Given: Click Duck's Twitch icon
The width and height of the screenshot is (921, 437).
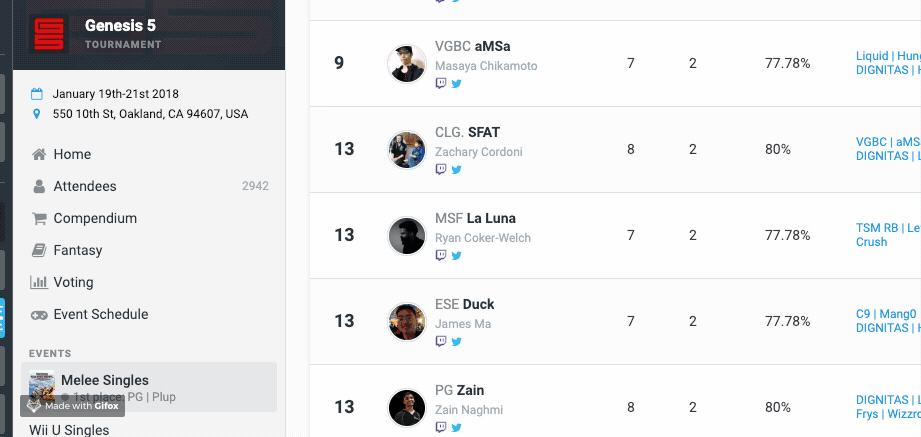Looking at the screenshot, I should [441, 341].
